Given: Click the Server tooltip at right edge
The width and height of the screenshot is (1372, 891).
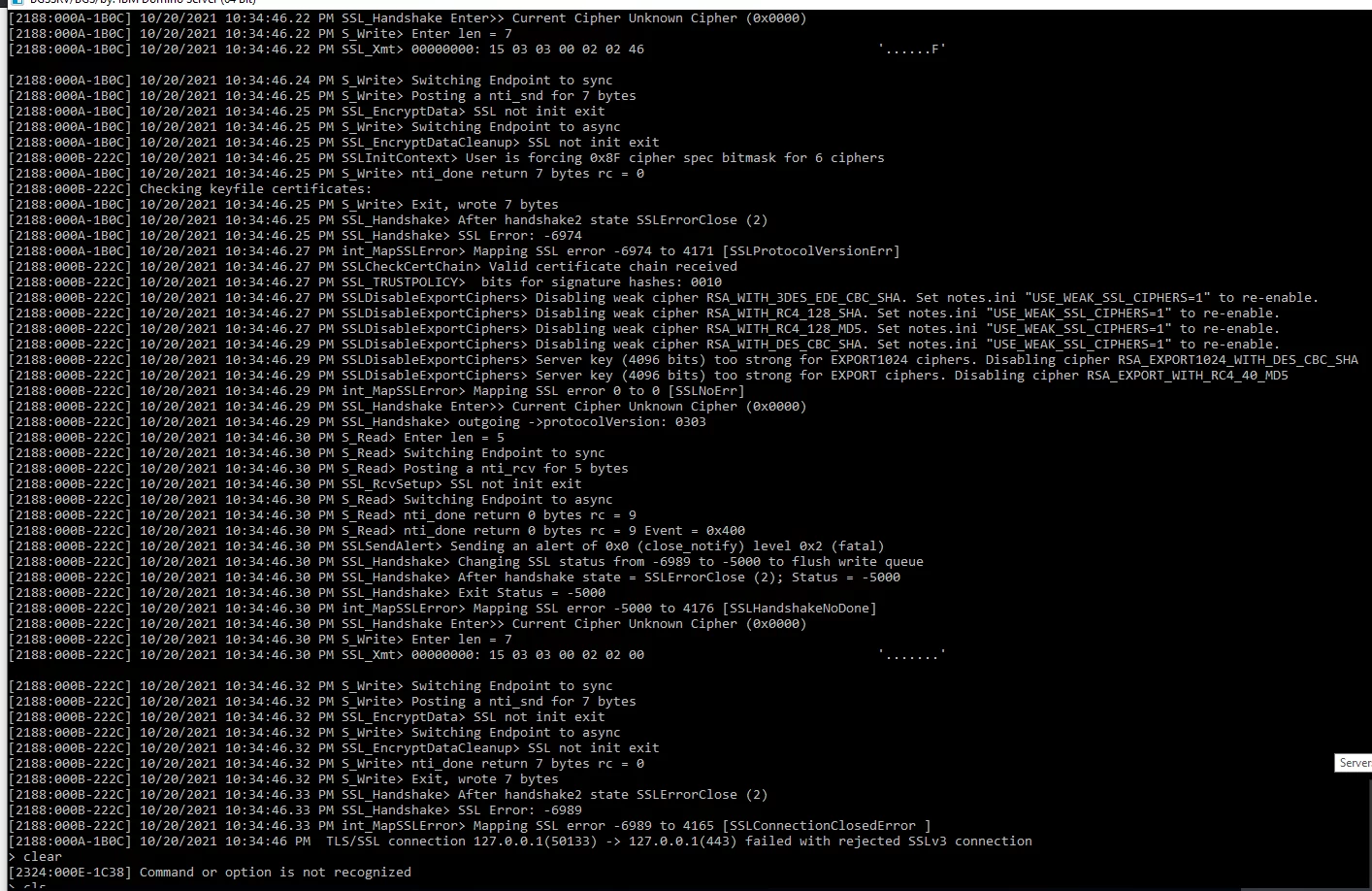Looking at the screenshot, I should (x=1354, y=763).
